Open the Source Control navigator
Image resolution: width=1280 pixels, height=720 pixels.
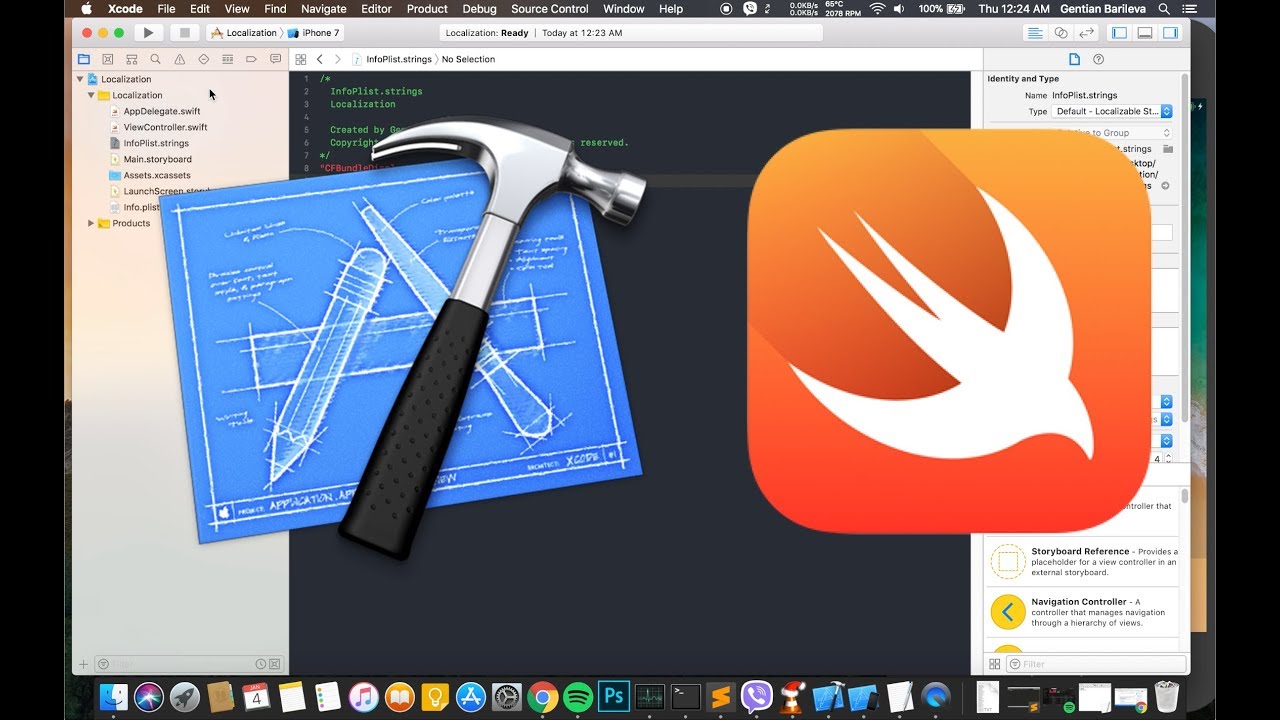point(107,59)
